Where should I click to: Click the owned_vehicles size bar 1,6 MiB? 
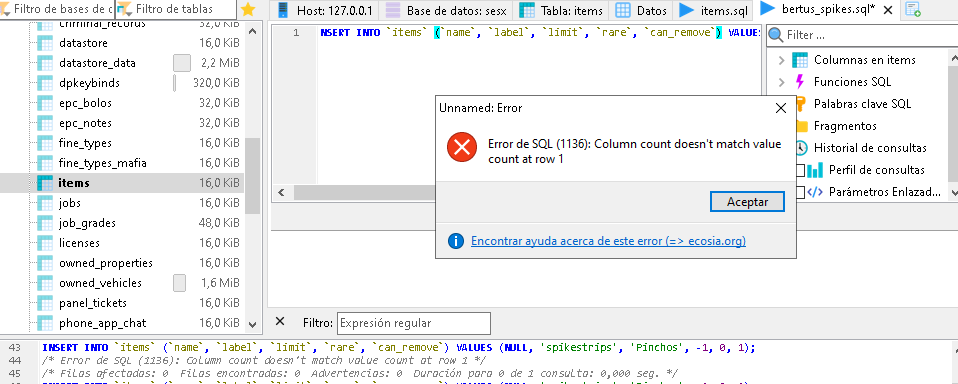point(179,283)
